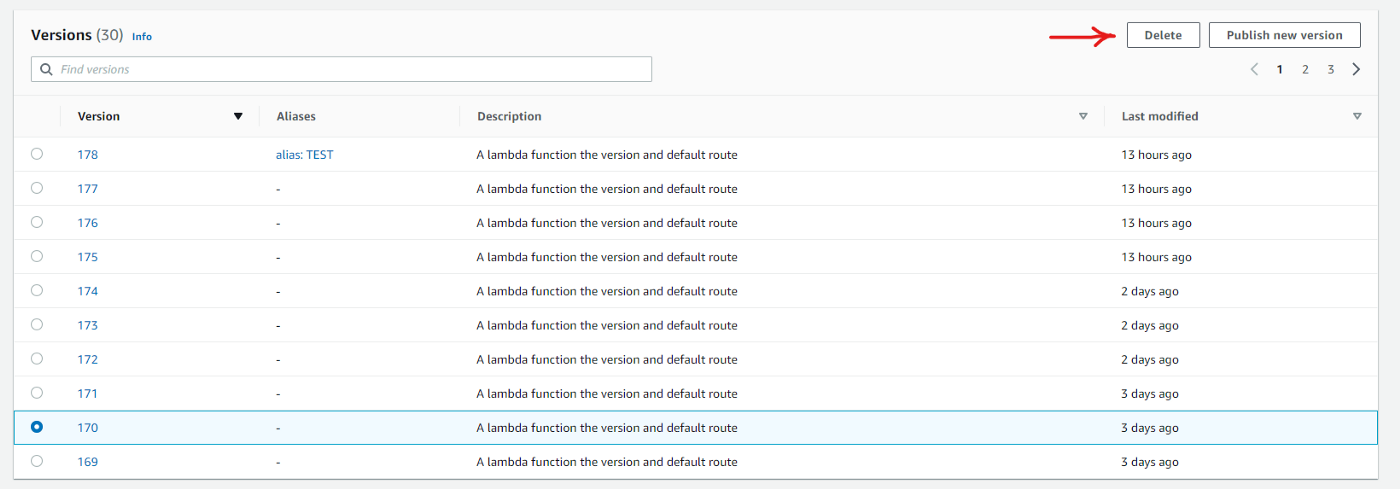Select radio button for version 178
The height and width of the screenshot is (489, 1400).
click(x=37, y=154)
